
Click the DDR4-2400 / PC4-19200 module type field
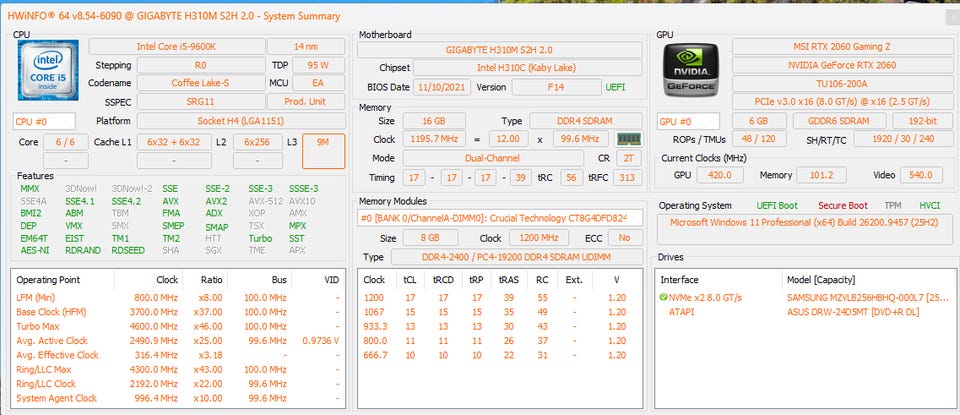tap(517, 257)
